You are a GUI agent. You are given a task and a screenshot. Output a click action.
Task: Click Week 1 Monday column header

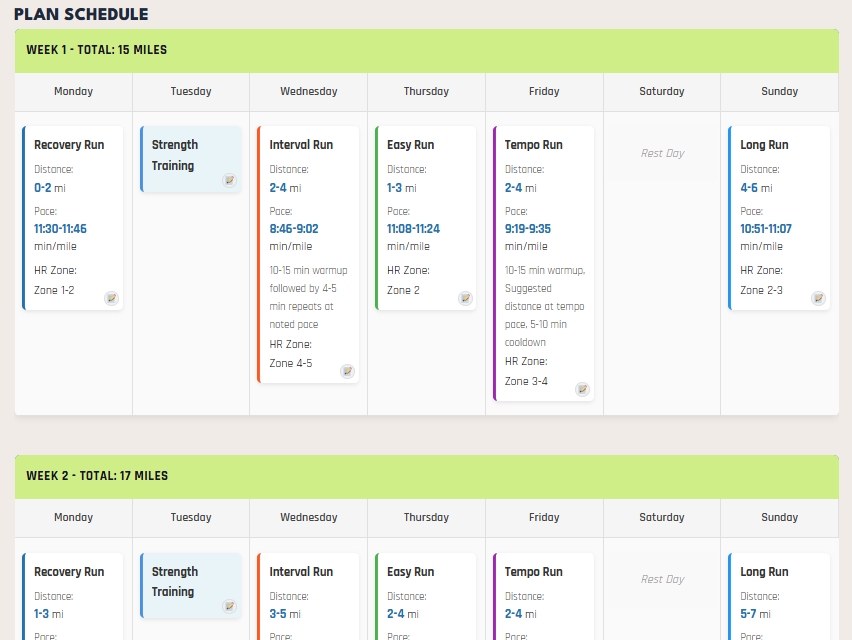73,91
